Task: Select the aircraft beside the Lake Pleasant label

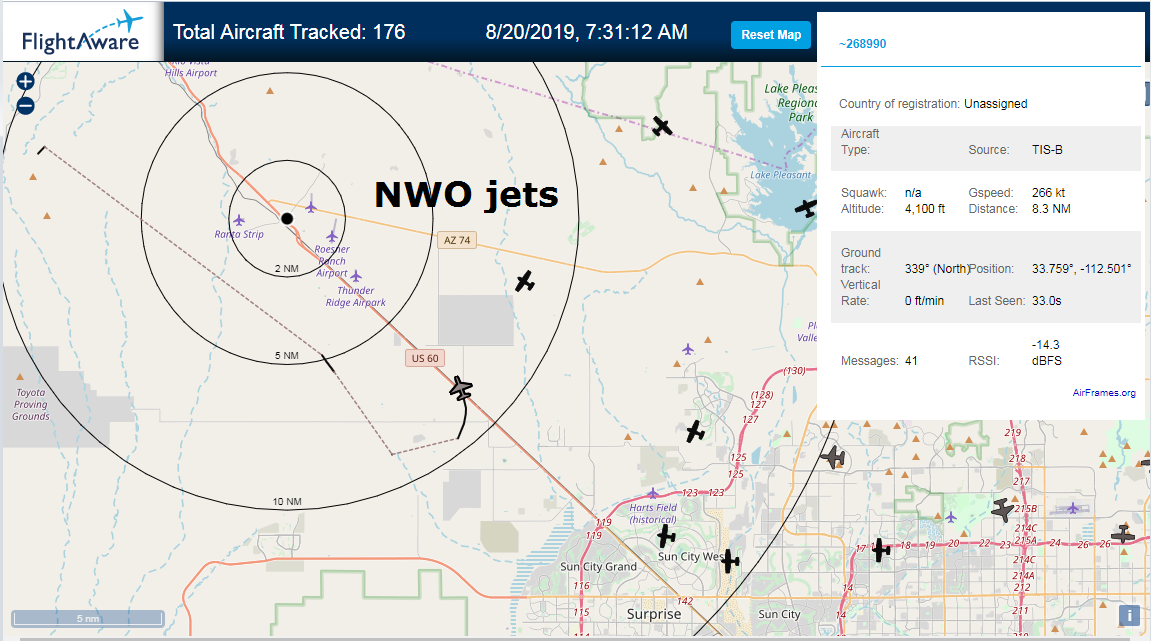Action: click(x=806, y=208)
